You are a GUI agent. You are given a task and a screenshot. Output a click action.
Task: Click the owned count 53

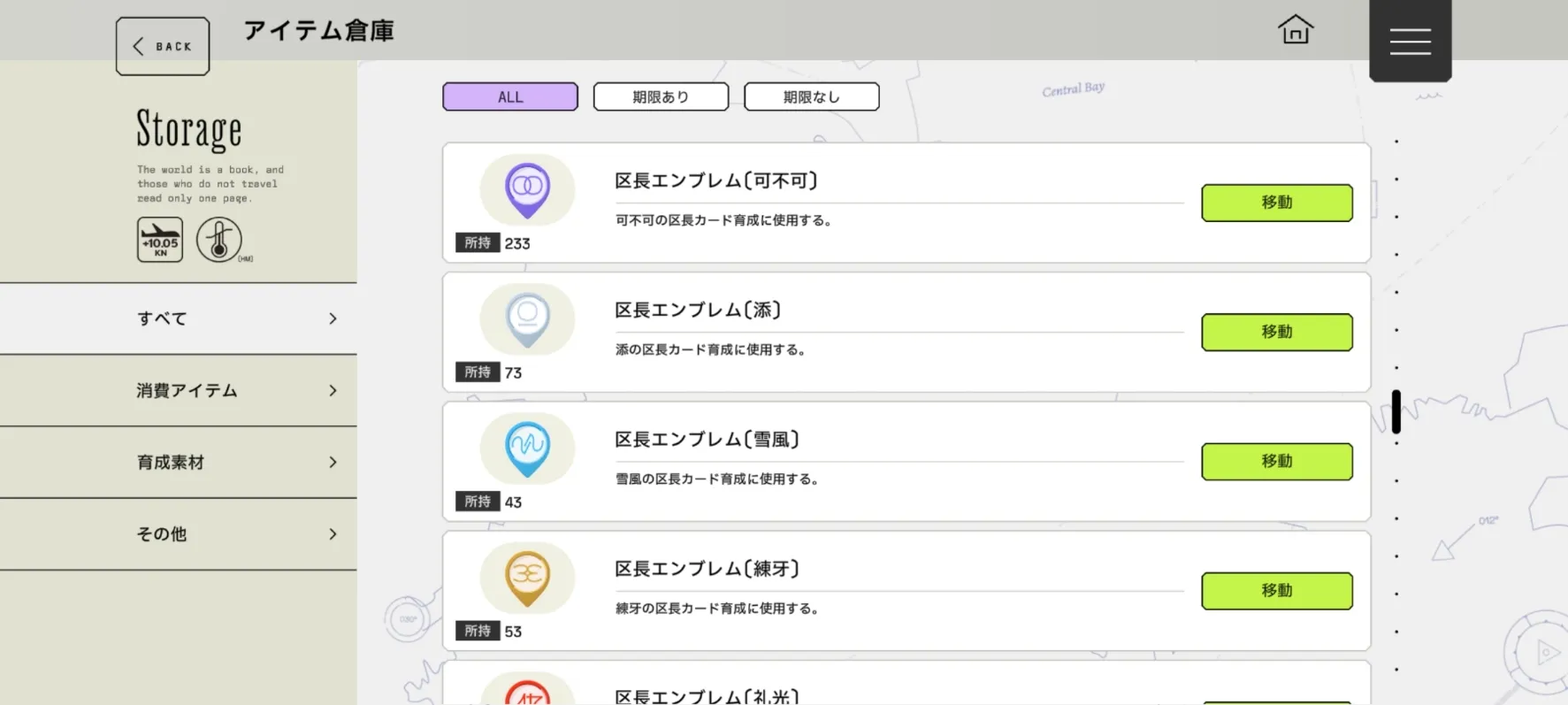tap(513, 631)
